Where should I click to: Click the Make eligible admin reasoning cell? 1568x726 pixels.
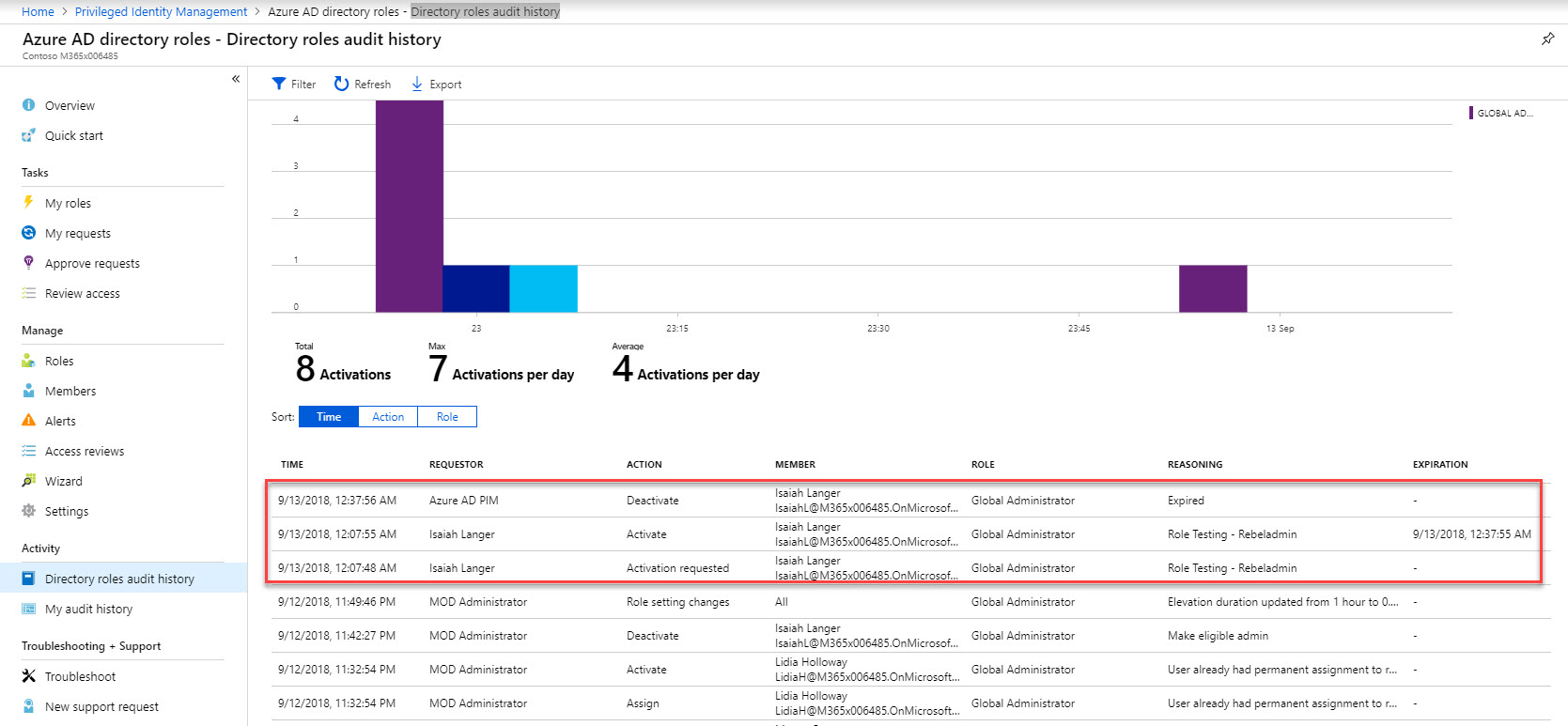point(1218,636)
